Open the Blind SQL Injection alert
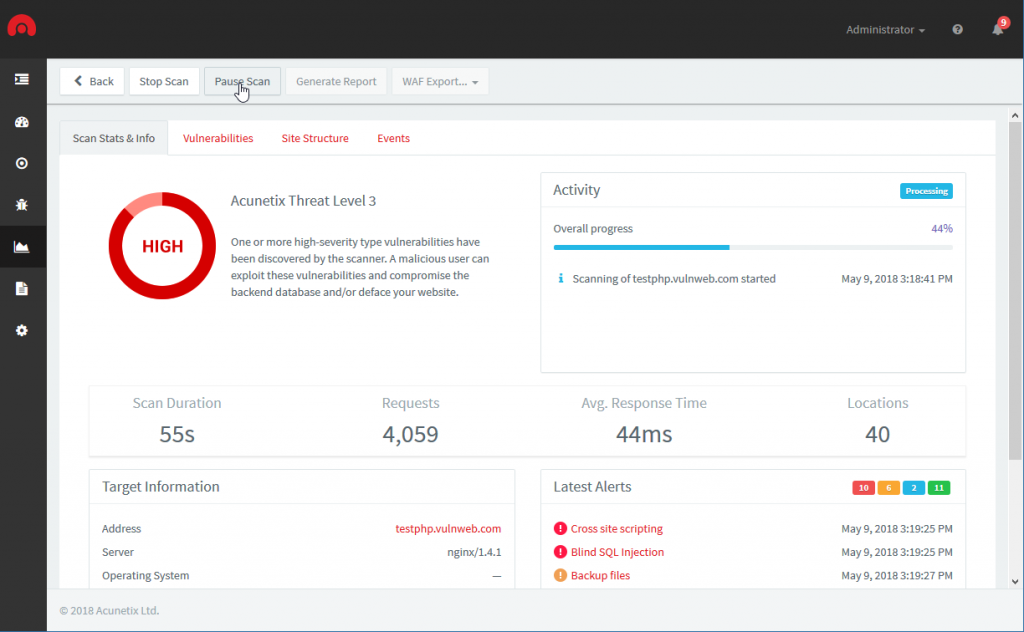The height and width of the screenshot is (632, 1024). pyautogui.click(x=617, y=552)
